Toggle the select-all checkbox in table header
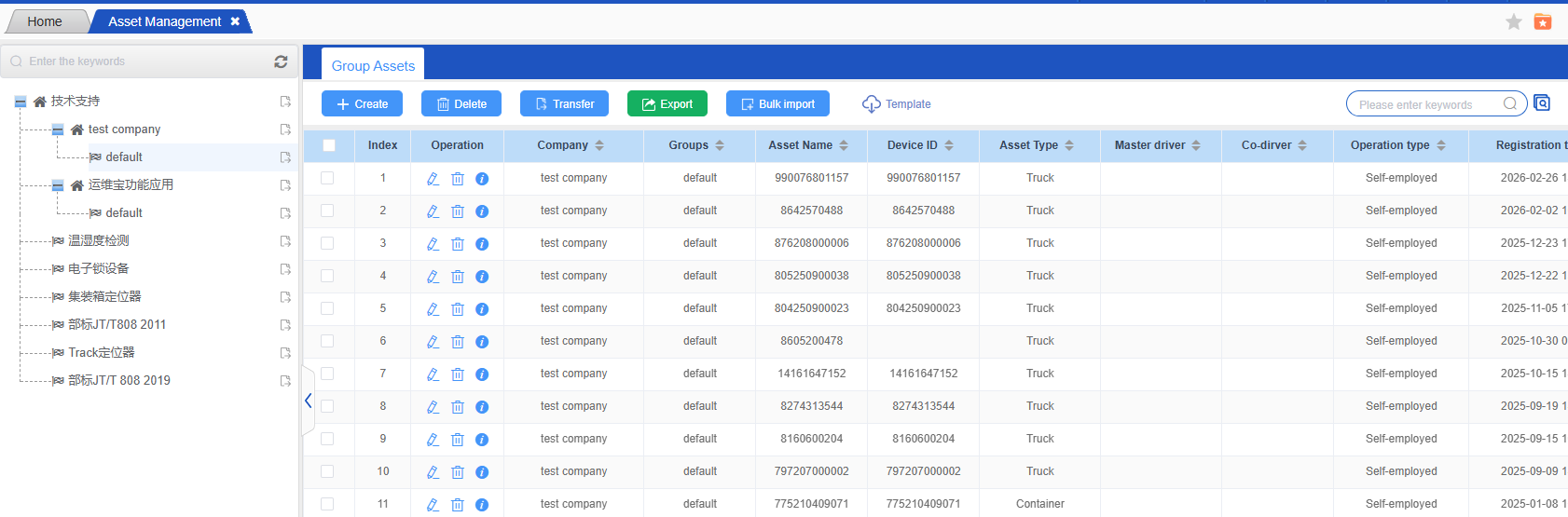 coord(329,145)
